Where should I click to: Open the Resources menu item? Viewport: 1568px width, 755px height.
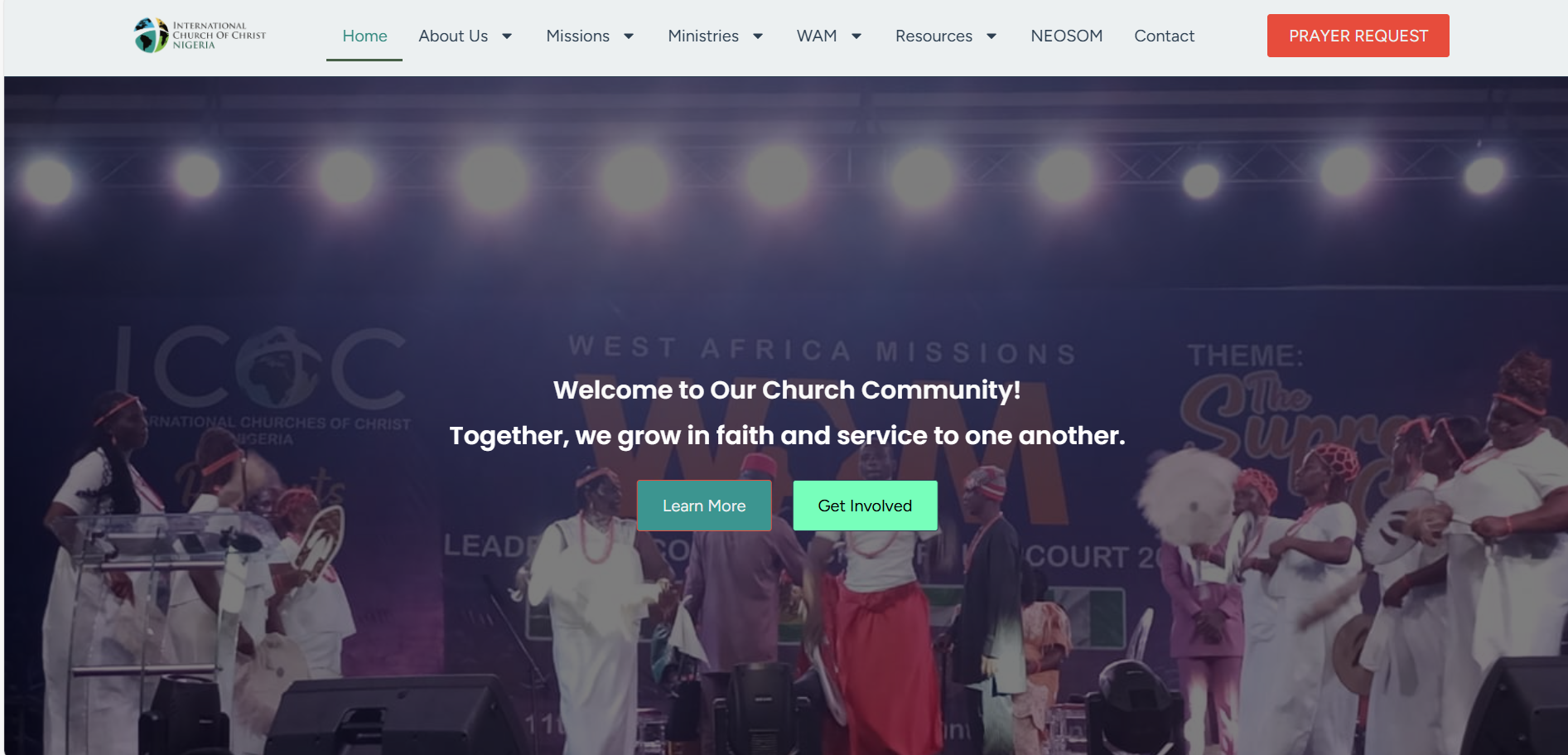934,36
